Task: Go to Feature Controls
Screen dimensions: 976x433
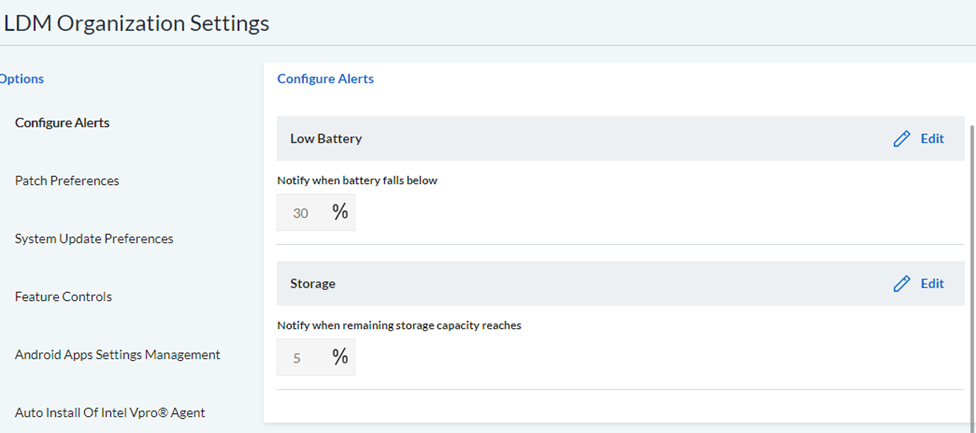Action: (x=63, y=297)
